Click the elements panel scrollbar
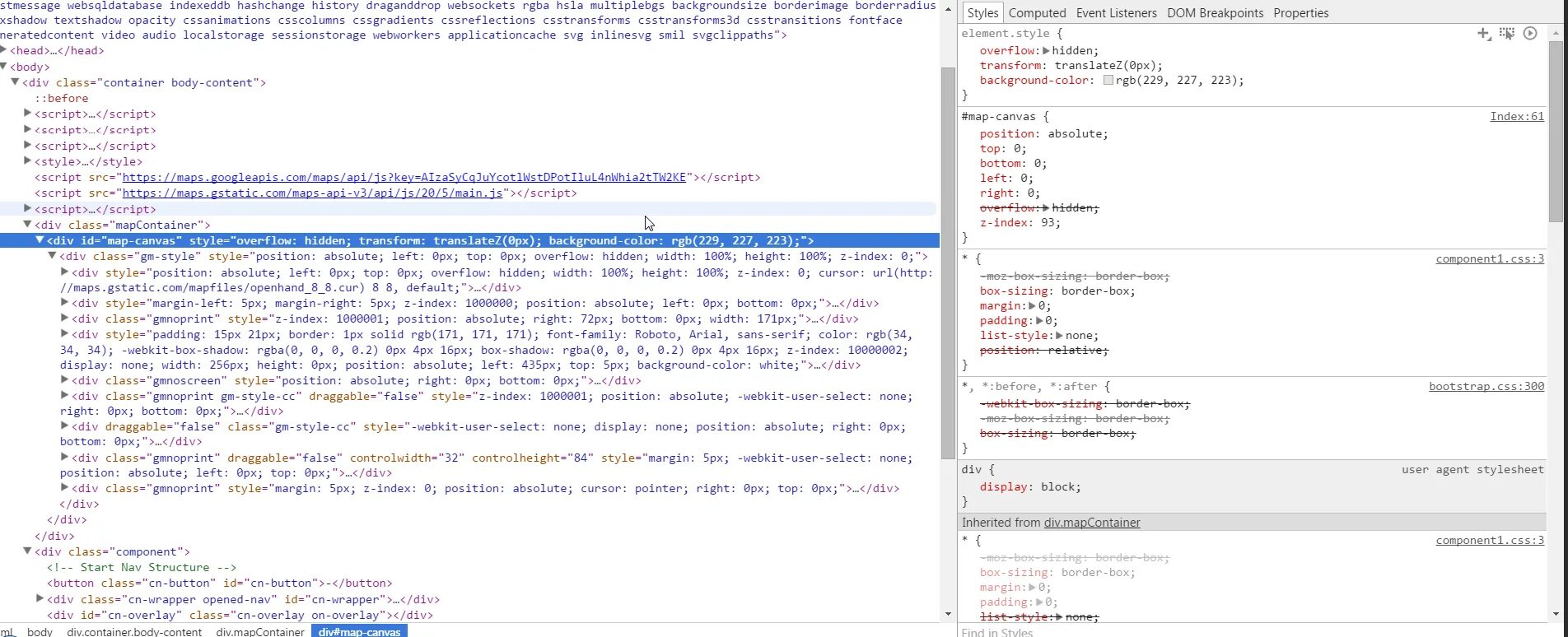Screen dimensions: 1568x637 tap(948, 263)
